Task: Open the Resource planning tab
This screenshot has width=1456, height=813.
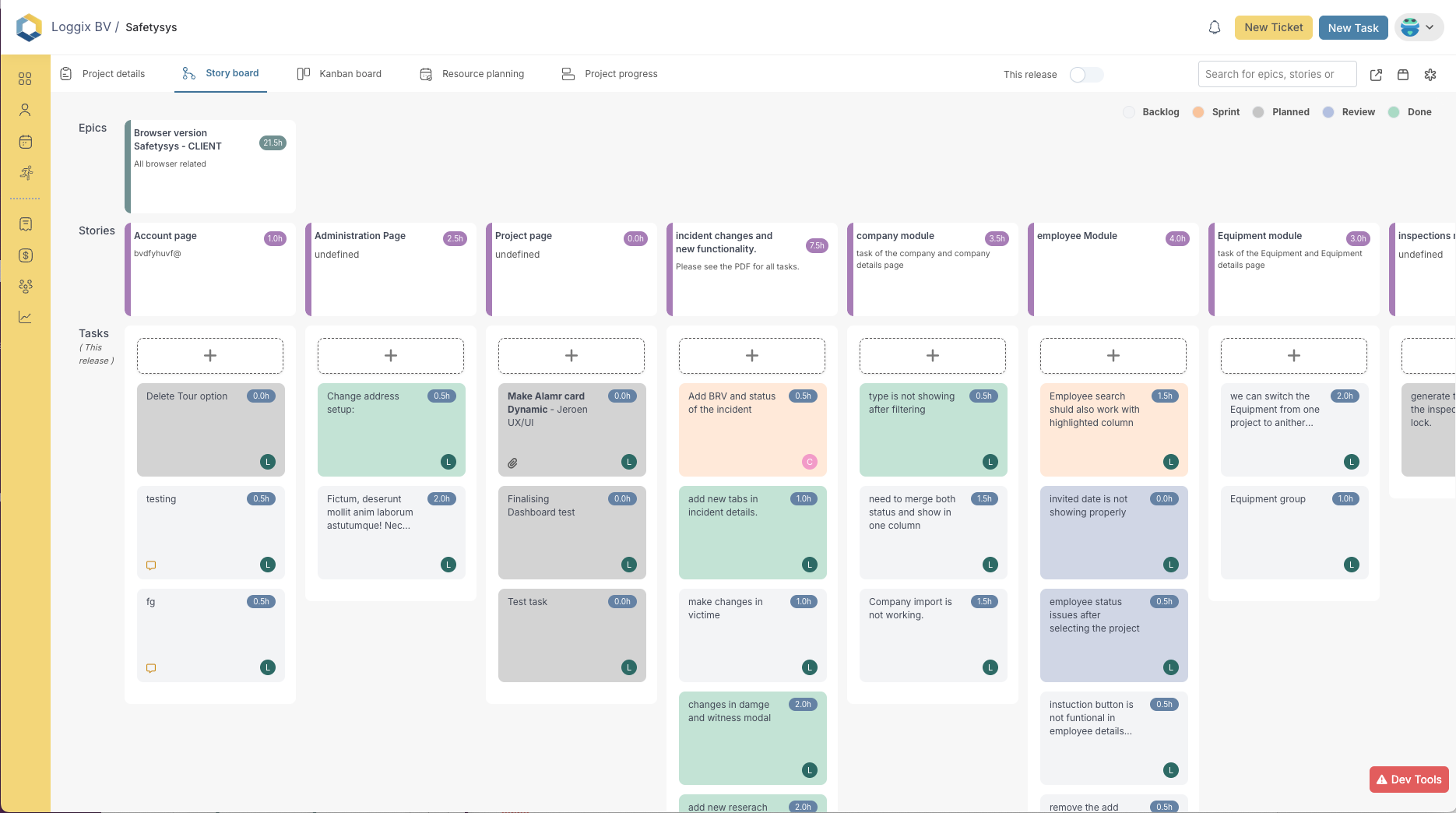Action: coord(472,74)
